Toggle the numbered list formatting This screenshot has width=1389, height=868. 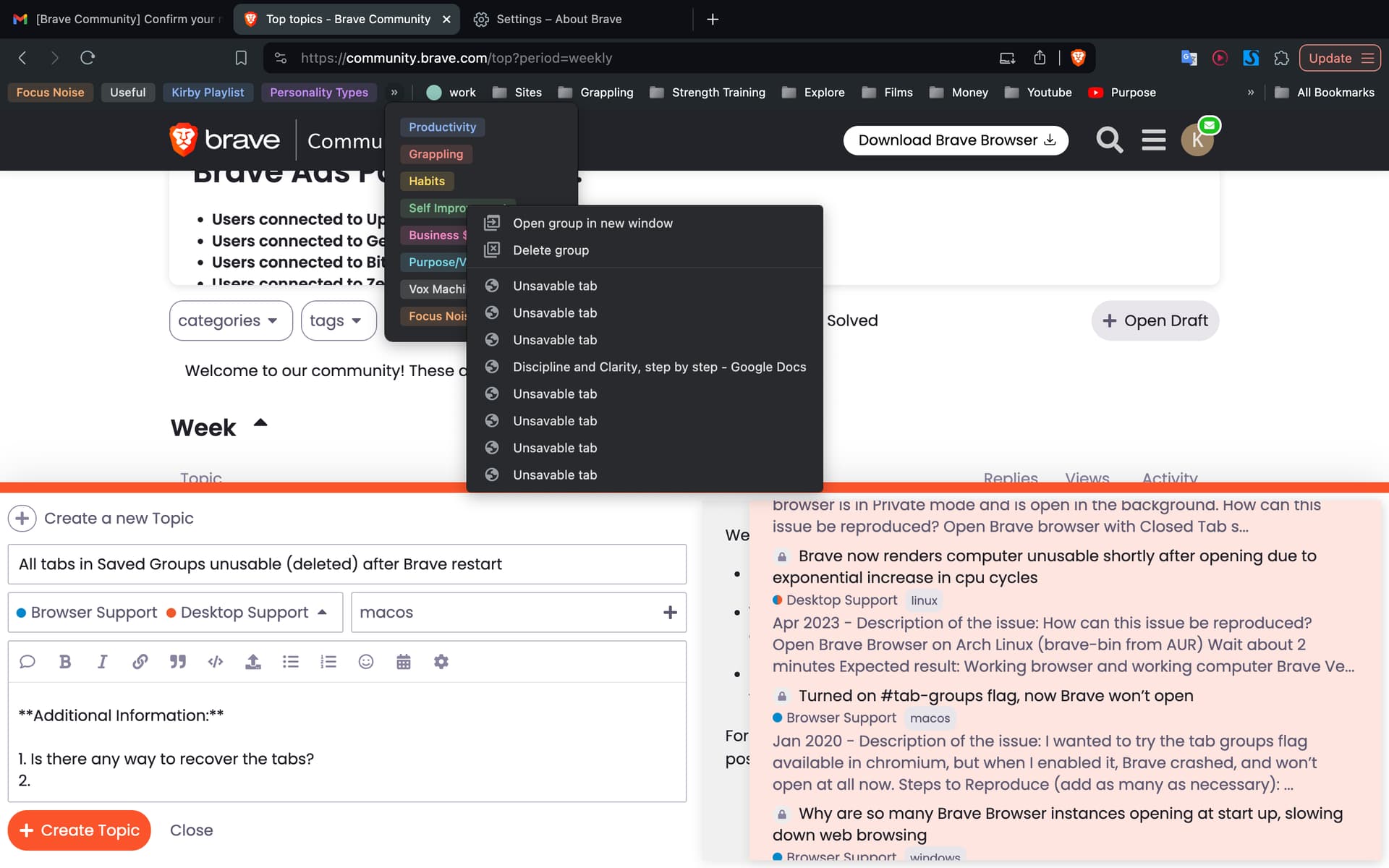pos(328,662)
